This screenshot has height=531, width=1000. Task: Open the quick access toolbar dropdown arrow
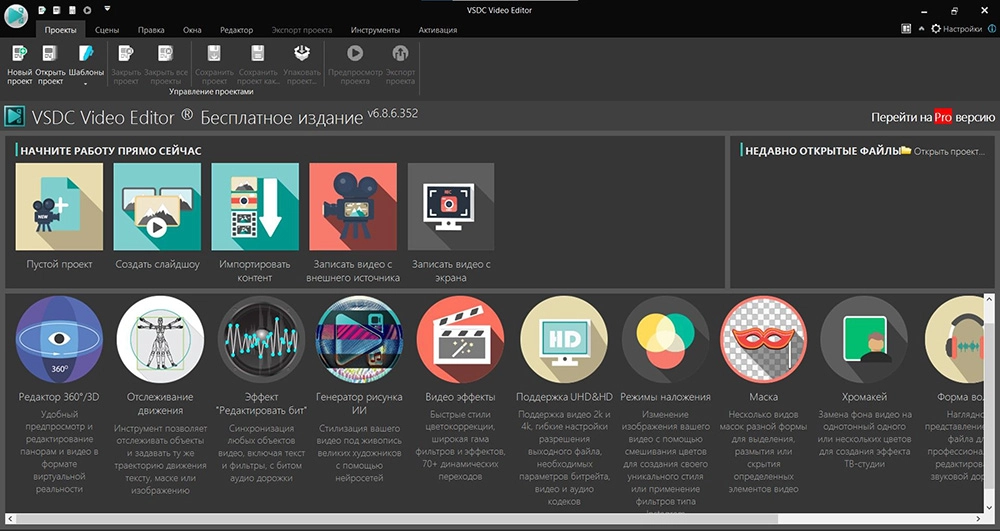click(107, 9)
